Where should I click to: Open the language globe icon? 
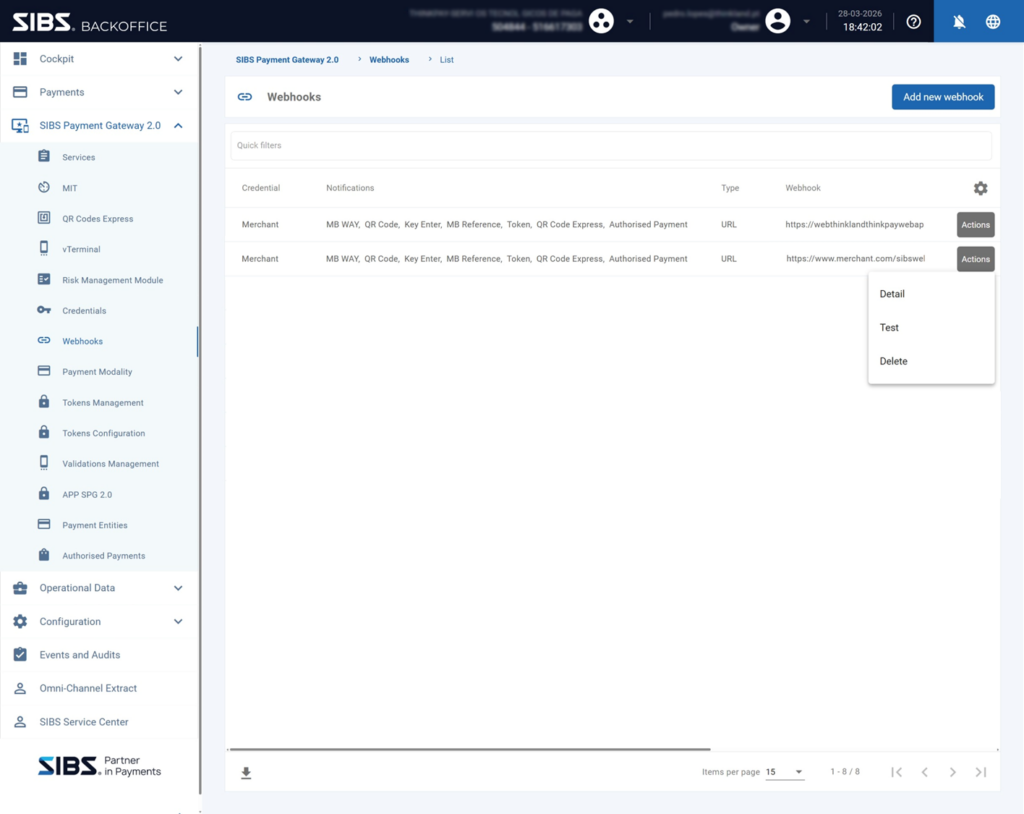[x=993, y=22]
